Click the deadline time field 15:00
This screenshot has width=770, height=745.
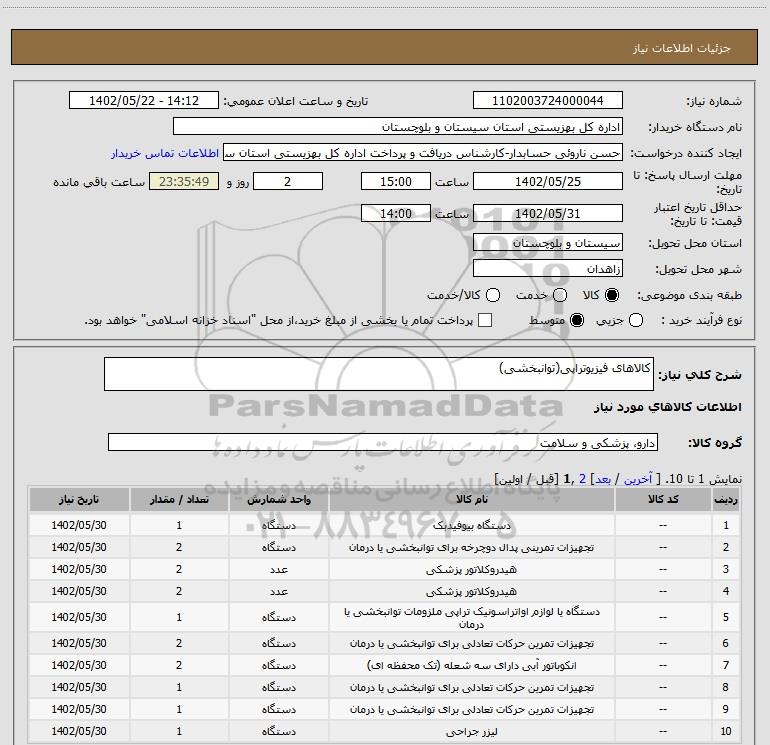pos(396,181)
